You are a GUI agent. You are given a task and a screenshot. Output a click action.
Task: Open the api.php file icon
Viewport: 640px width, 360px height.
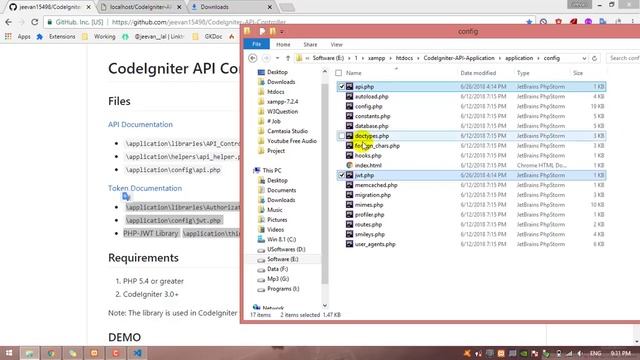point(349,87)
